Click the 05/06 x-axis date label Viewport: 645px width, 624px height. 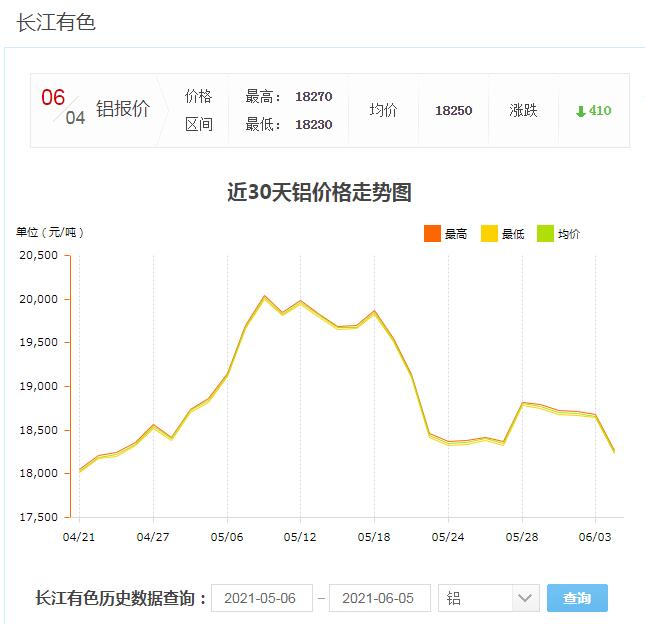coord(227,537)
